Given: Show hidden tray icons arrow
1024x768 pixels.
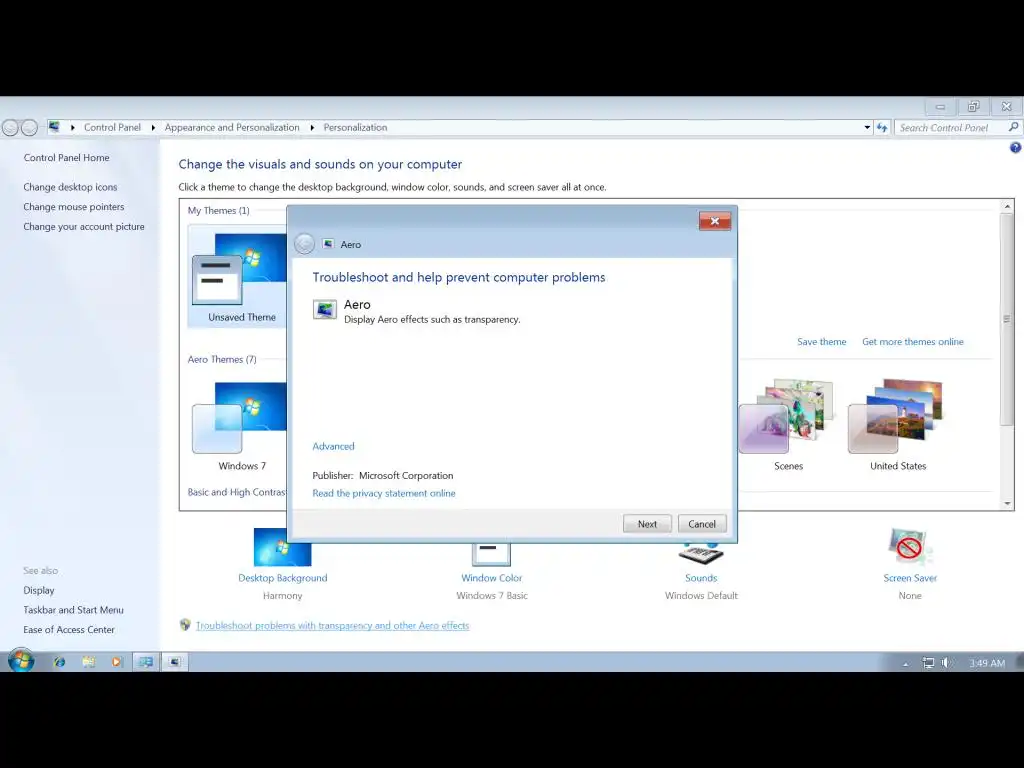Looking at the screenshot, I should click(x=905, y=664).
